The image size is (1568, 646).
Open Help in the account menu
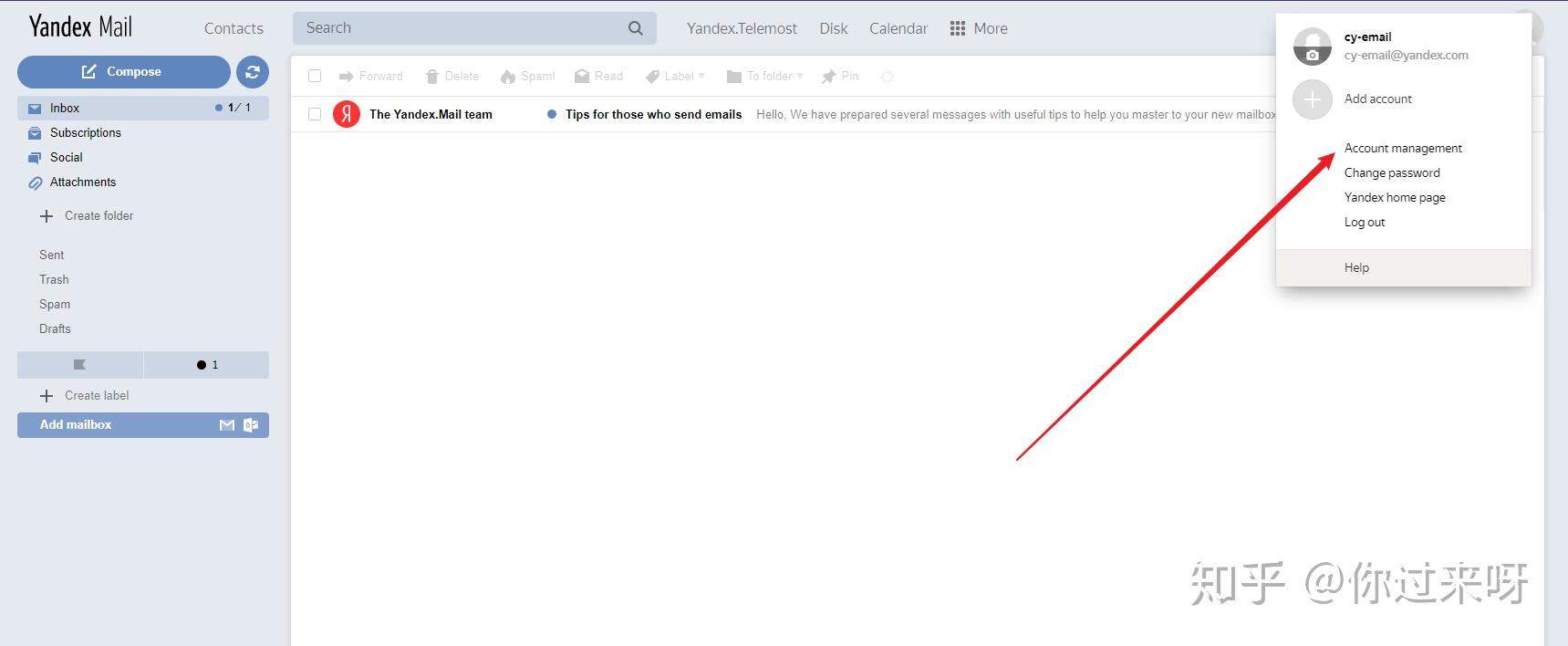point(1356,267)
